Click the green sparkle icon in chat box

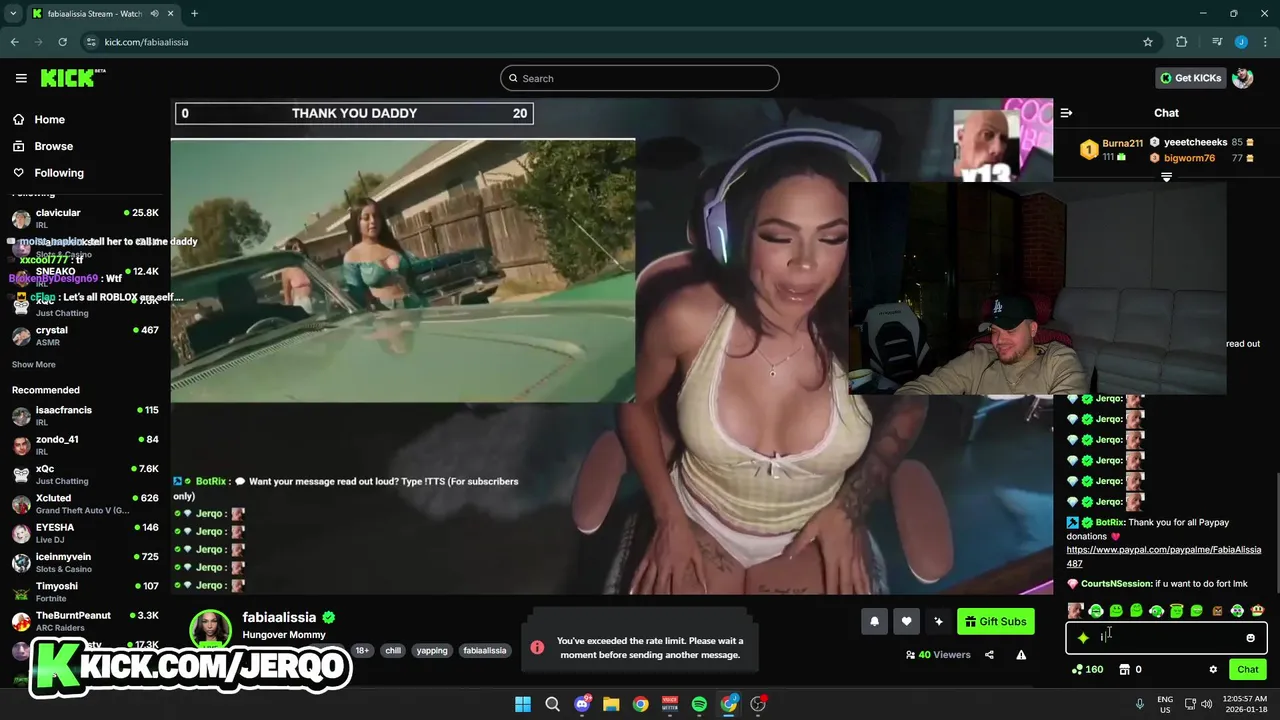[x=1083, y=638]
